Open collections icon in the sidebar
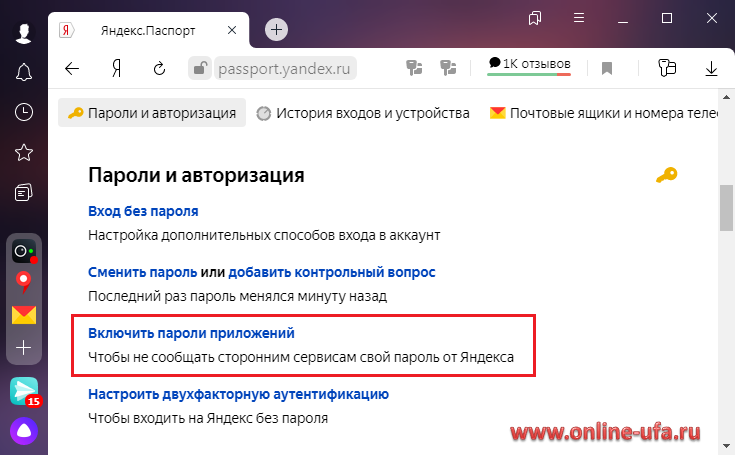 pos(24,193)
